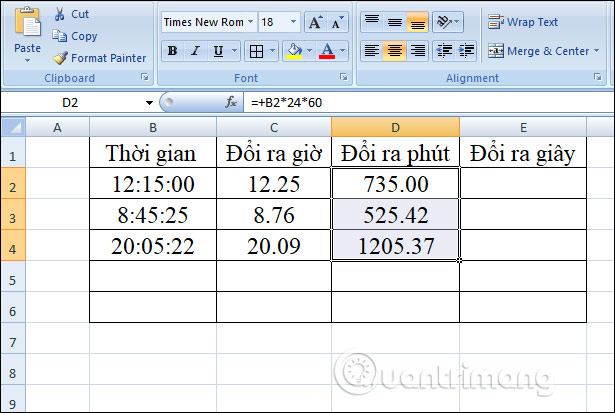Select row 7 header
The height and width of the screenshot is (413, 615).
point(13,338)
